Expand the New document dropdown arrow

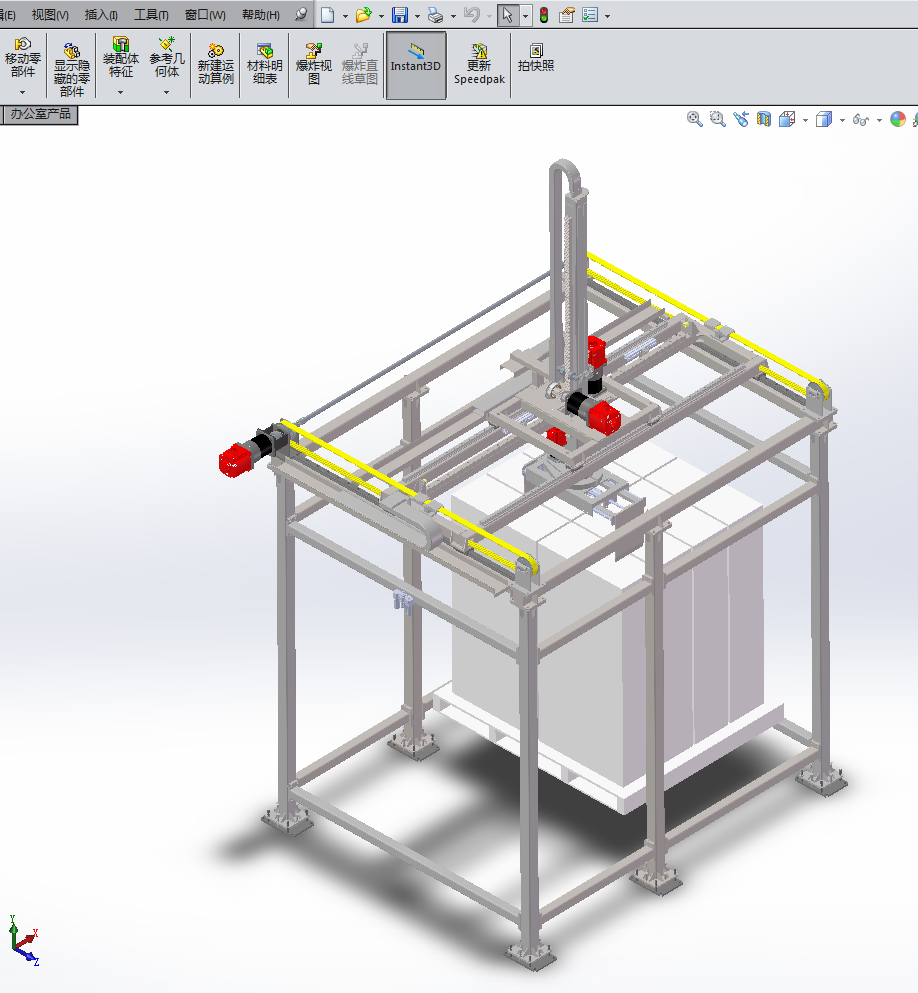[x=345, y=16]
